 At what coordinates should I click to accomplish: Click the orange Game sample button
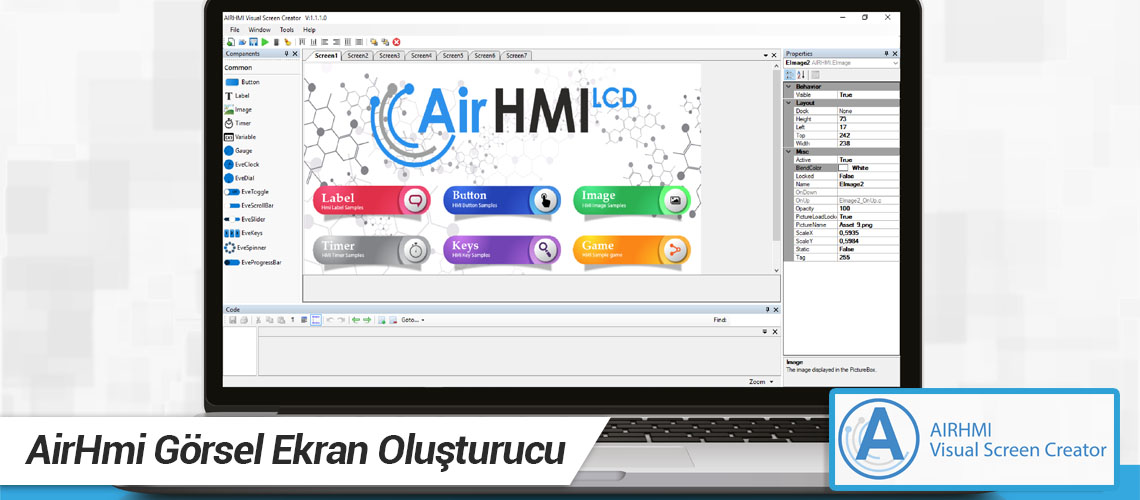632,250
